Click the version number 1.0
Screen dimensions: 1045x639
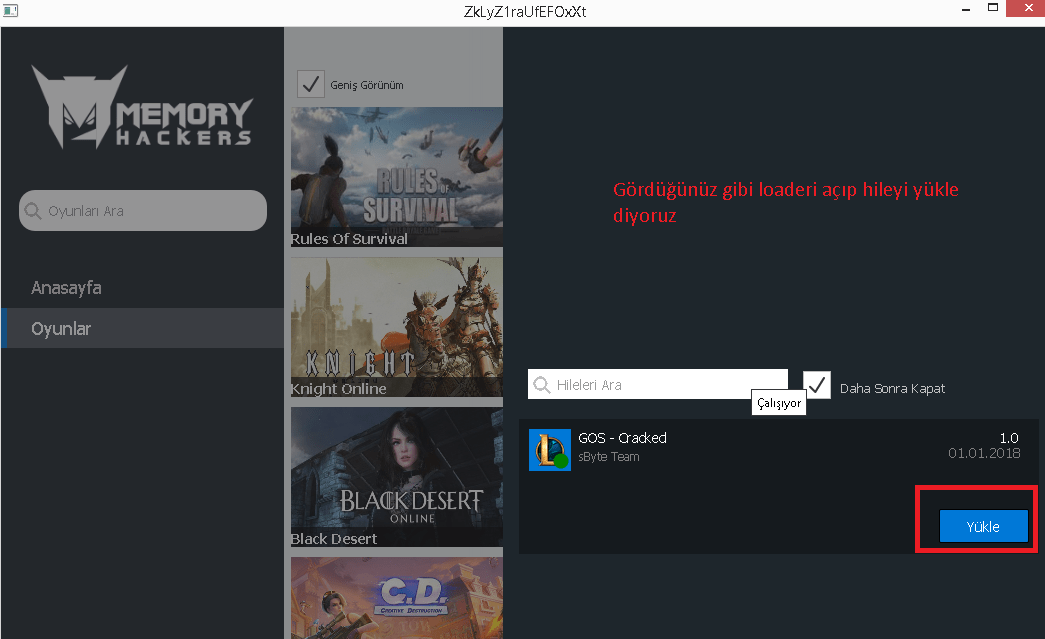point(1009,438)
